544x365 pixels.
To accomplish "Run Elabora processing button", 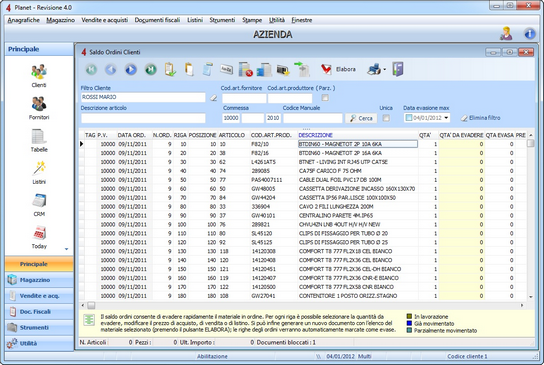I will [338, 69].
